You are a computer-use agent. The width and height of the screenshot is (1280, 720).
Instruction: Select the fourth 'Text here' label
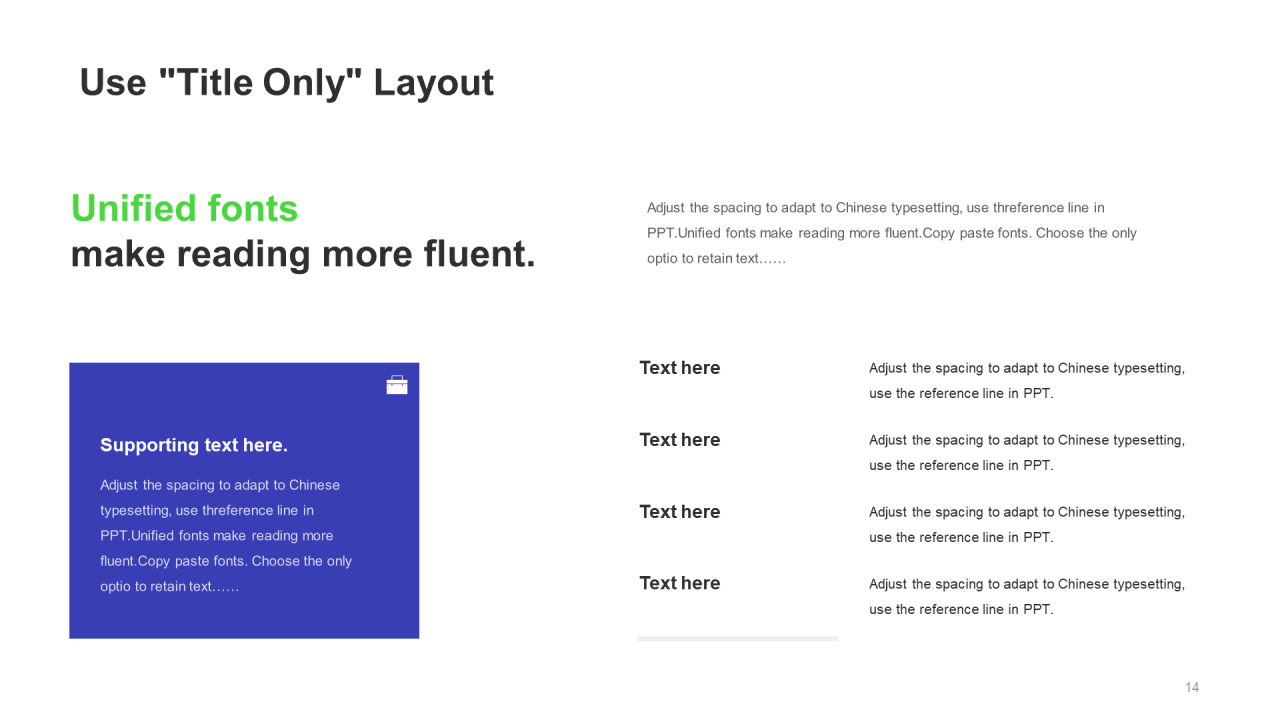point(680,583)
